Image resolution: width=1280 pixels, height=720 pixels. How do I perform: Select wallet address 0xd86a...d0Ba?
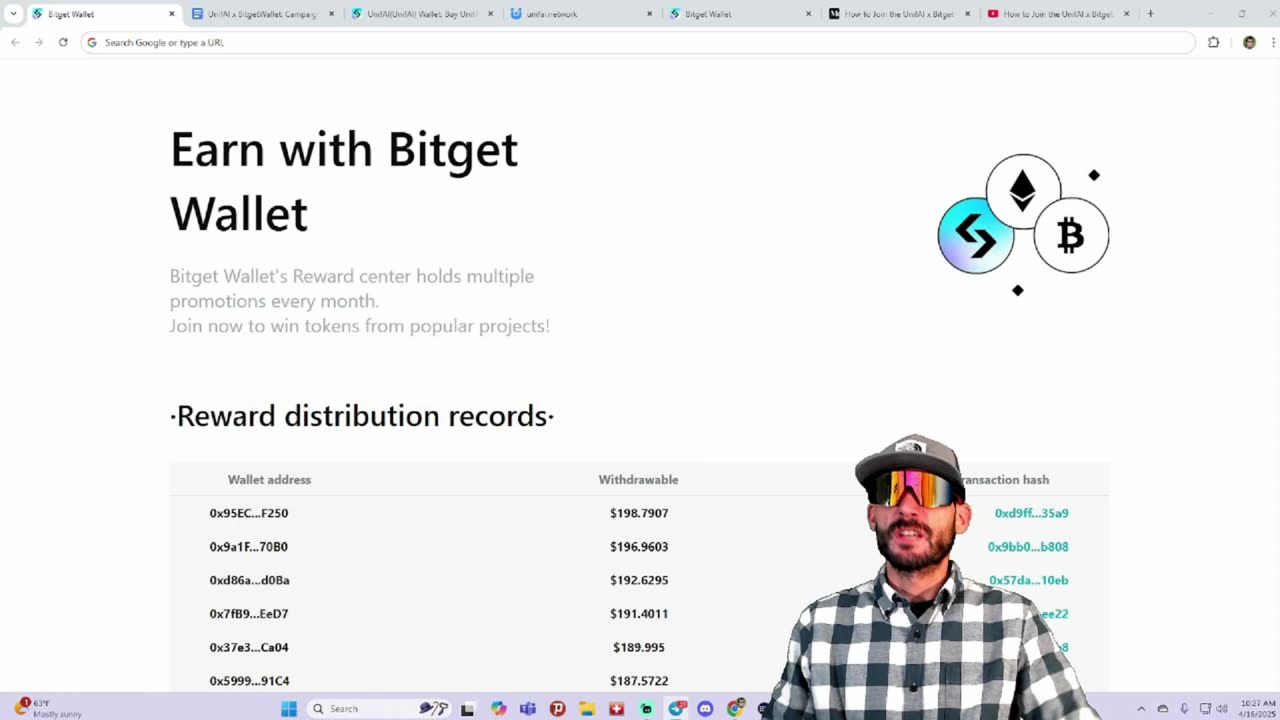tap(249, 580)
